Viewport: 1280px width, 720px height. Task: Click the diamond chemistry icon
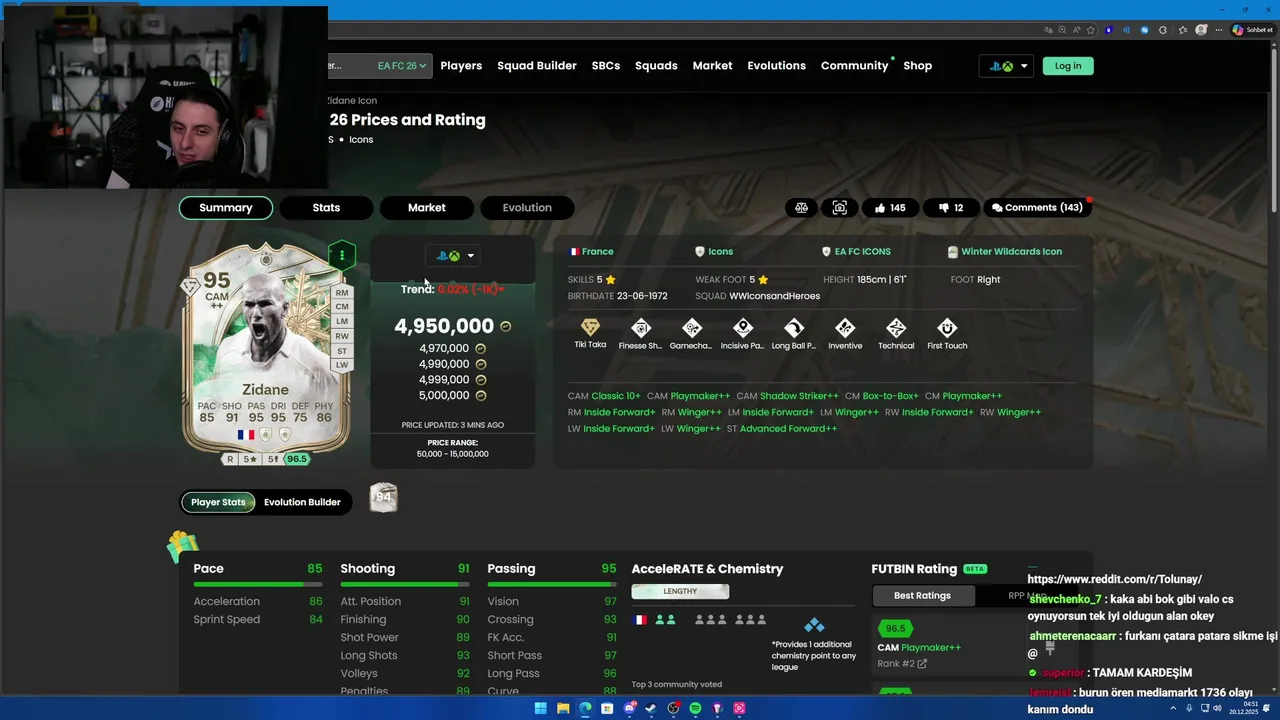(814, 626)
